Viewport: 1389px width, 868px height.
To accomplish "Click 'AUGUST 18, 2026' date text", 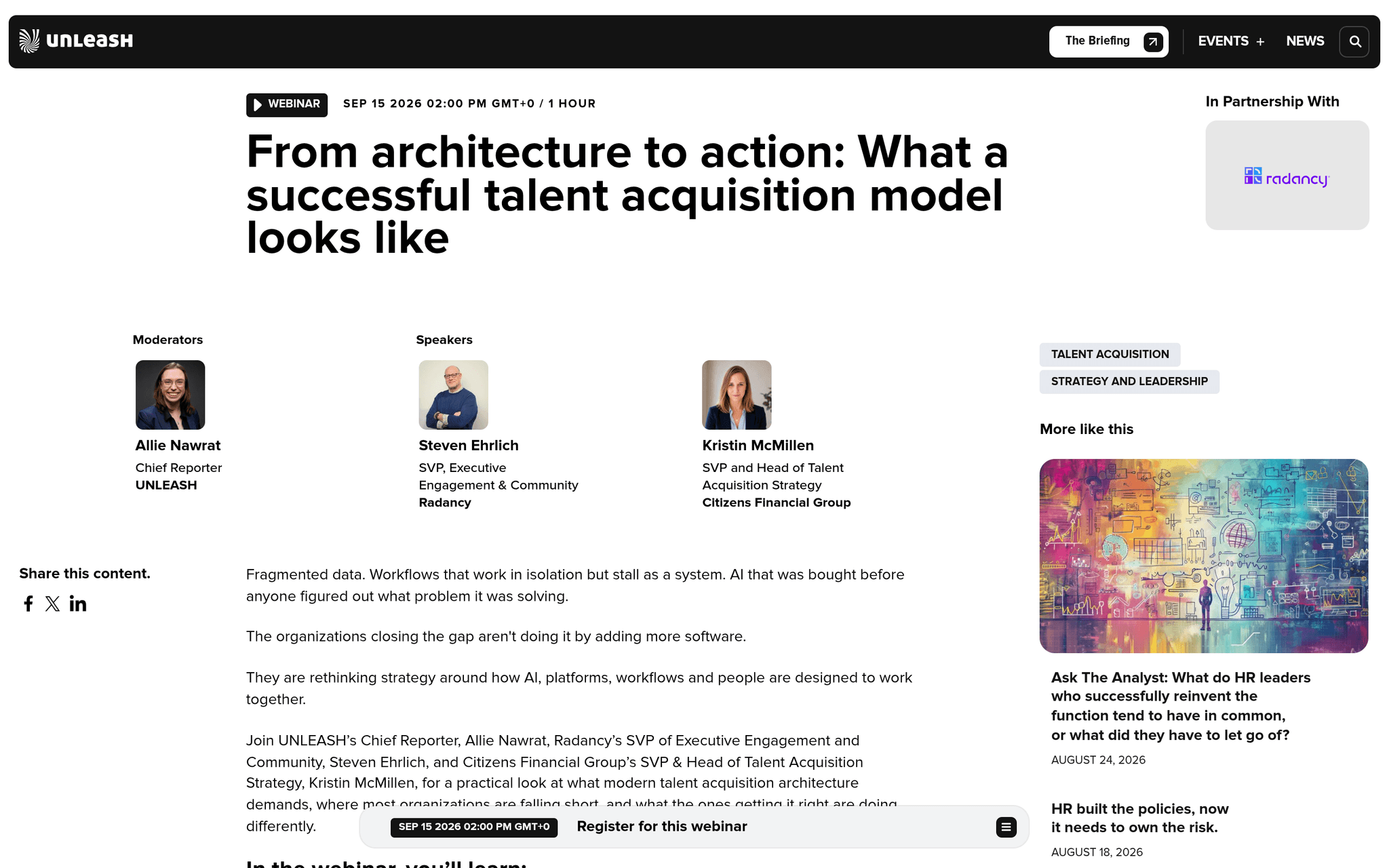I will click(1097, 852).
